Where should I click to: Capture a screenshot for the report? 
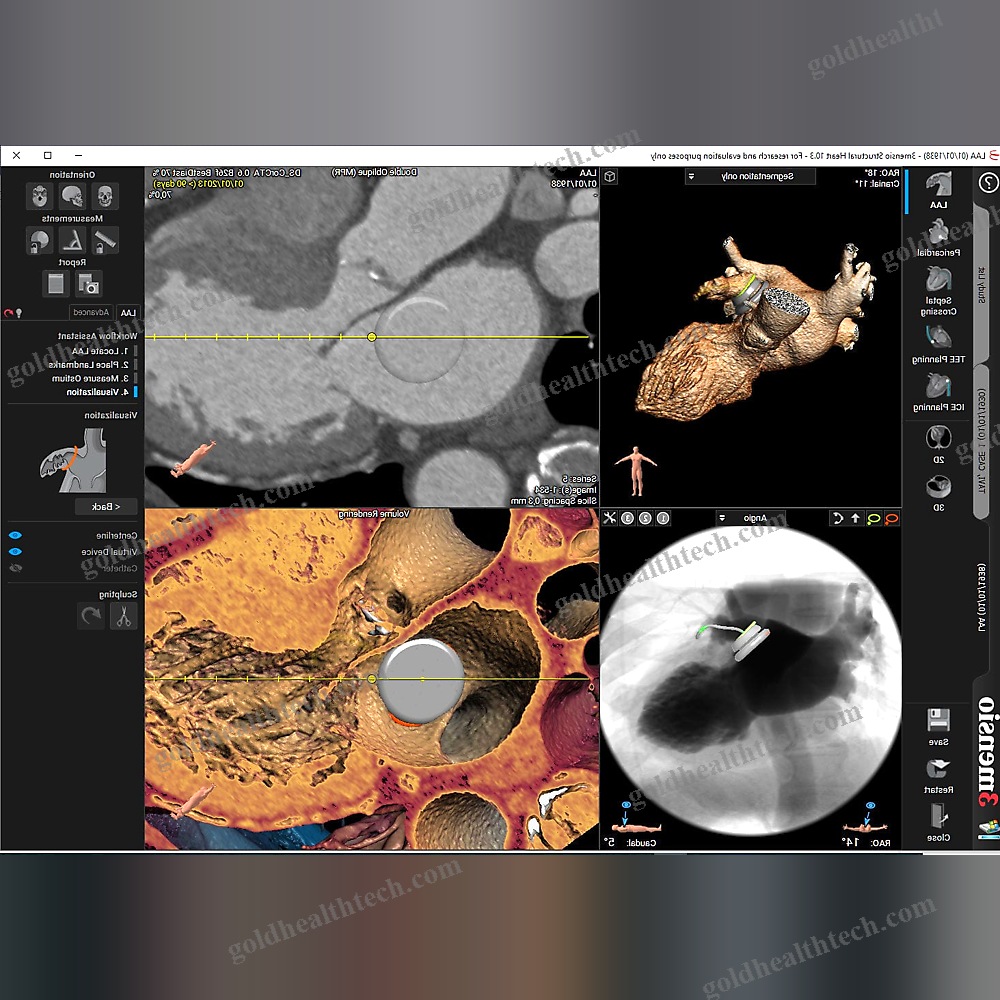click(x=89, y=284)
